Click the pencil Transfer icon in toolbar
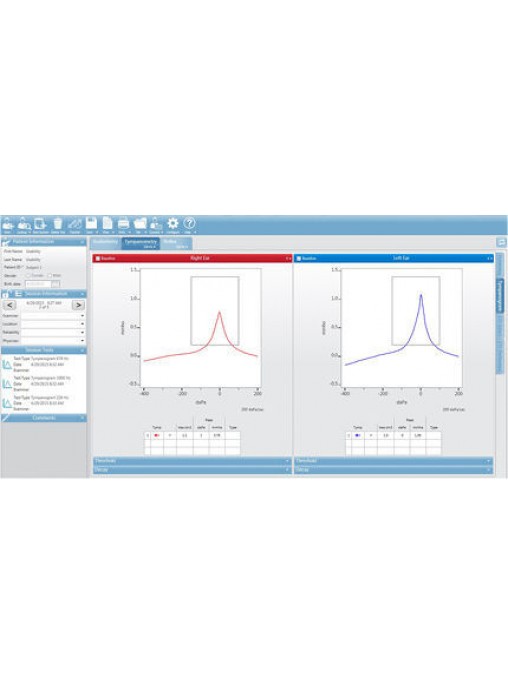The image size is (508, 696). pos(75,223)
